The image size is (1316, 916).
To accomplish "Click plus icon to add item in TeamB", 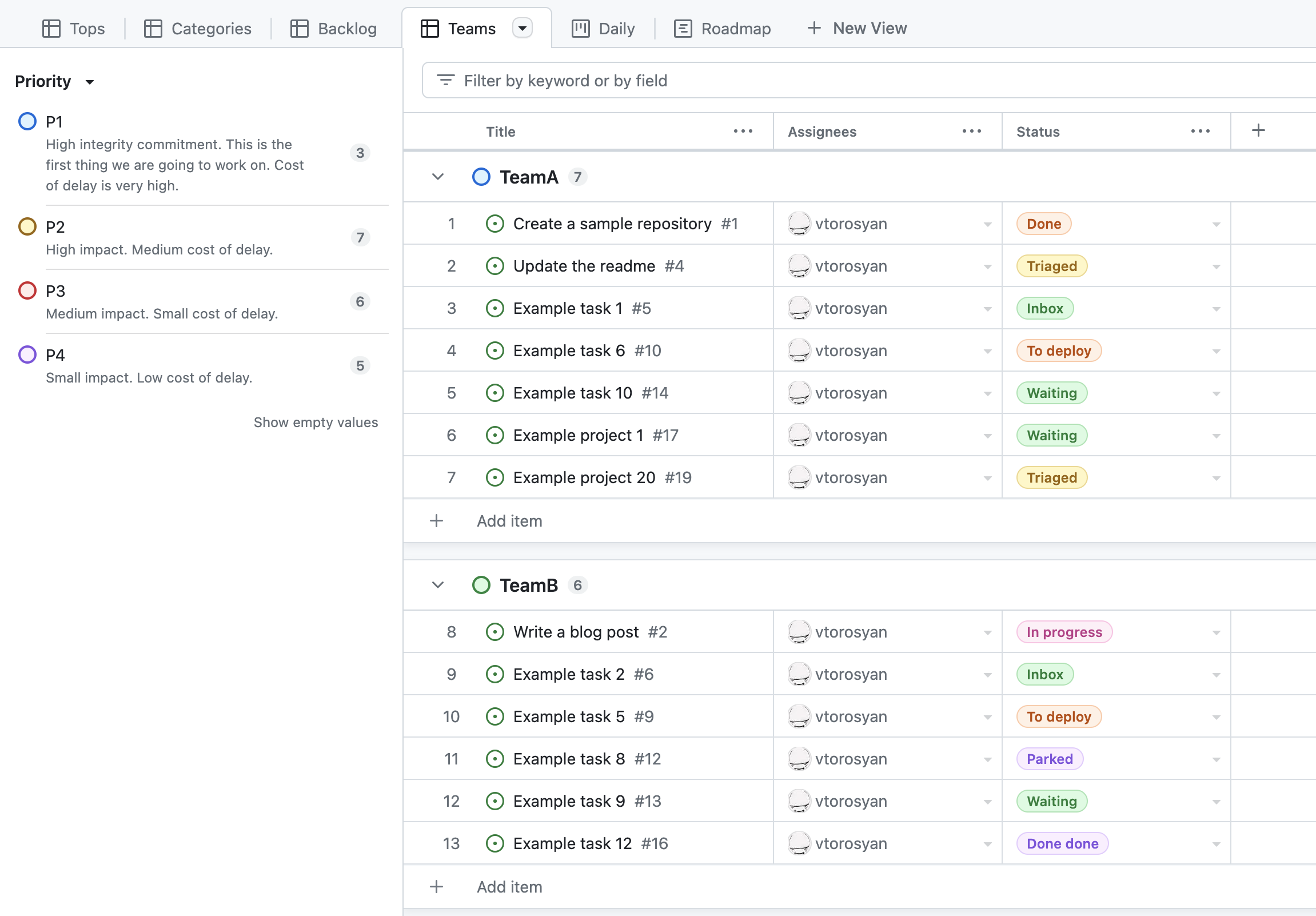I will (436, 887).
